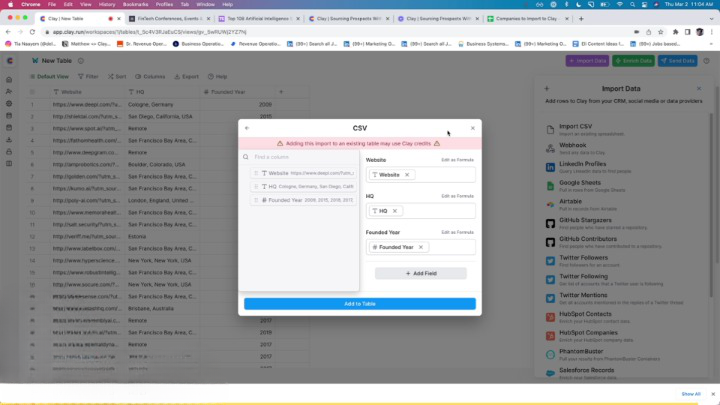Select Twitter Following import source
Screen dimensions: 720x405
pyautogui.click(x=624, y=280)
